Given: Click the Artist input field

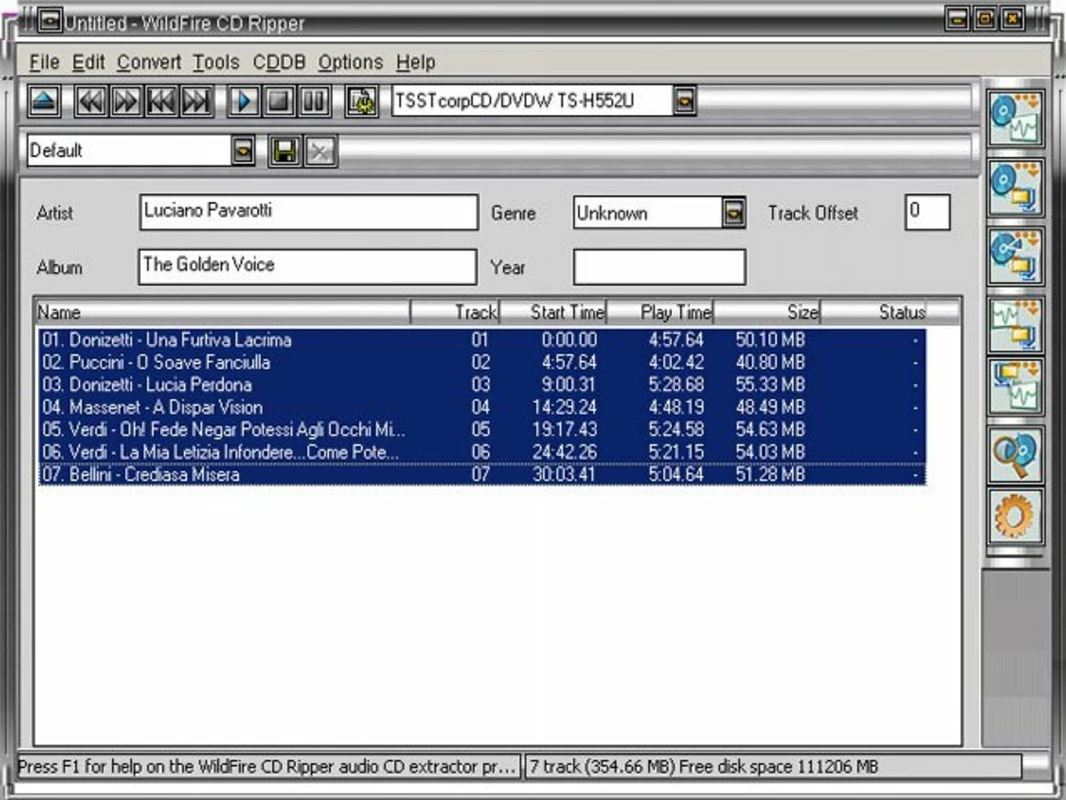Looking at the screenshot, I should coord(309,212).
